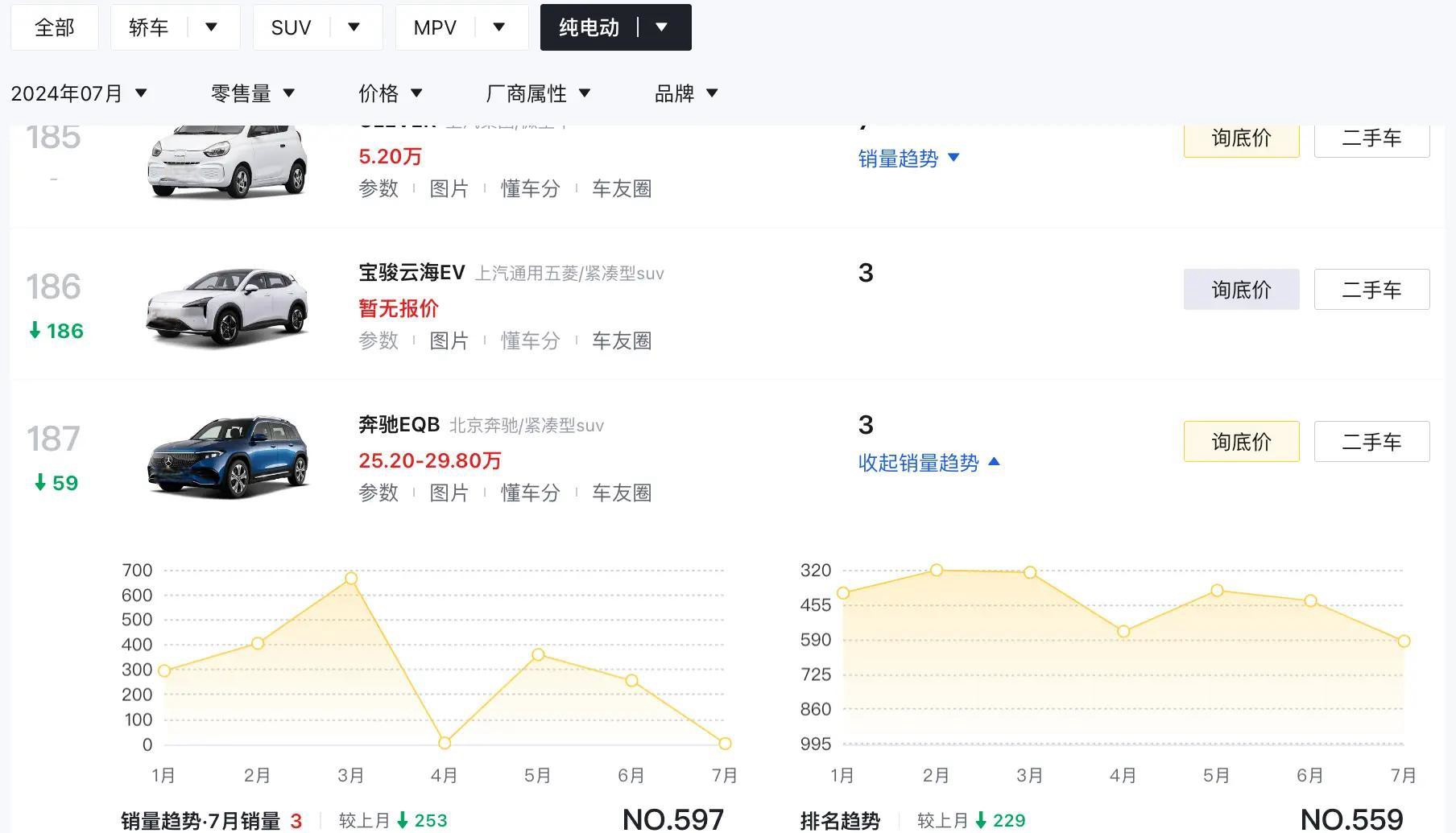This screenshot has height=833, width=1456.
Task: Click the blue 奔驰EQB car thumbnail
Action: 227,457
